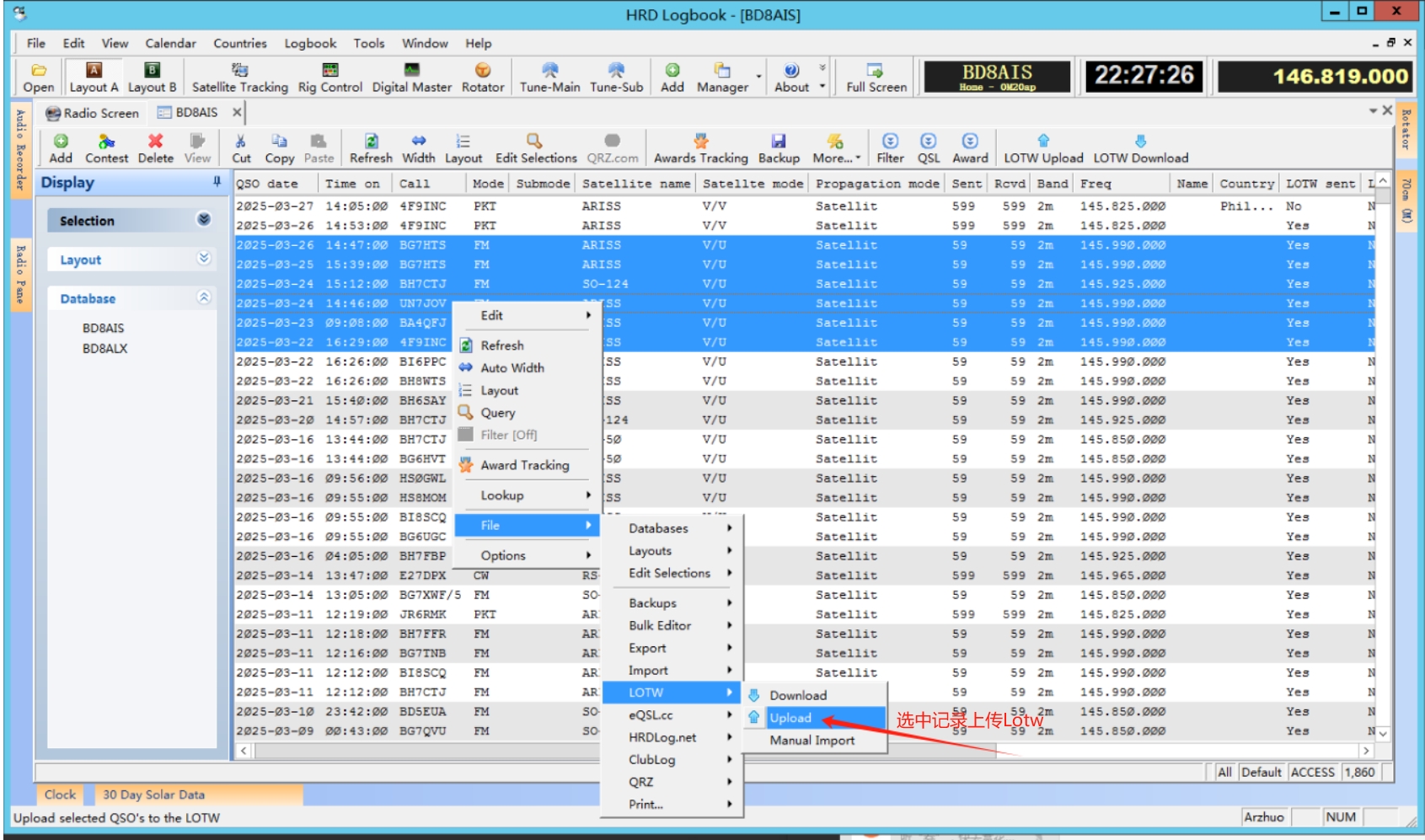Viewport: 1425px width, 840px height.
Task: Open the Countries menu
Action: 240,43
